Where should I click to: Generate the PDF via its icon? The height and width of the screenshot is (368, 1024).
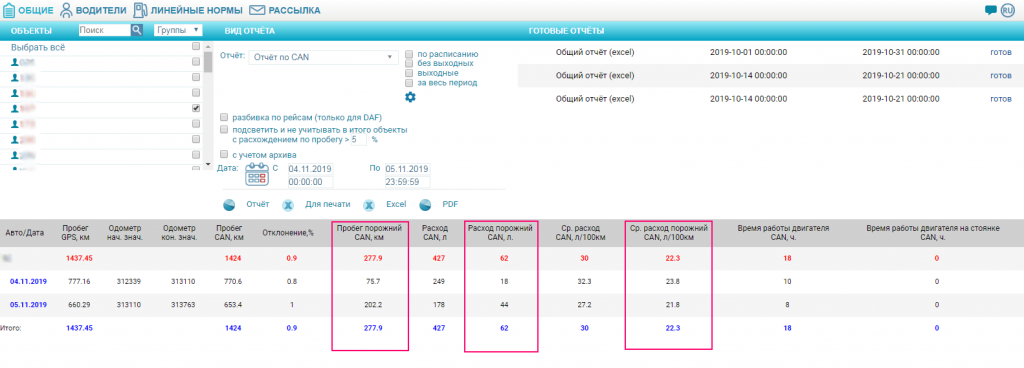pyautogui.click(x=426, y=204)
